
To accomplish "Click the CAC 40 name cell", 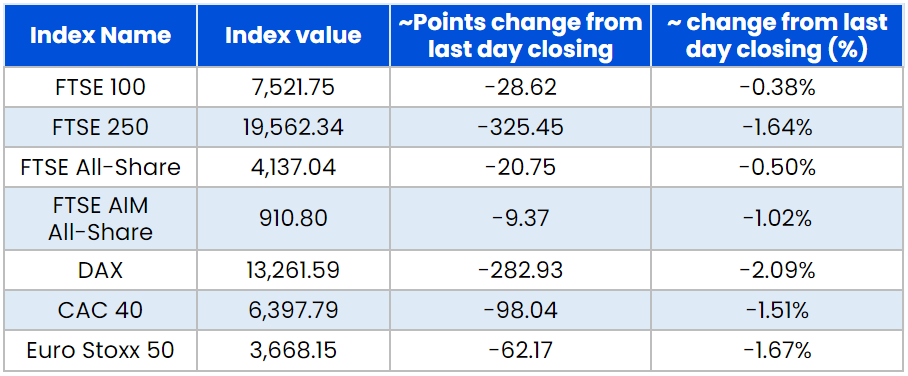I will tap(100, 310).
